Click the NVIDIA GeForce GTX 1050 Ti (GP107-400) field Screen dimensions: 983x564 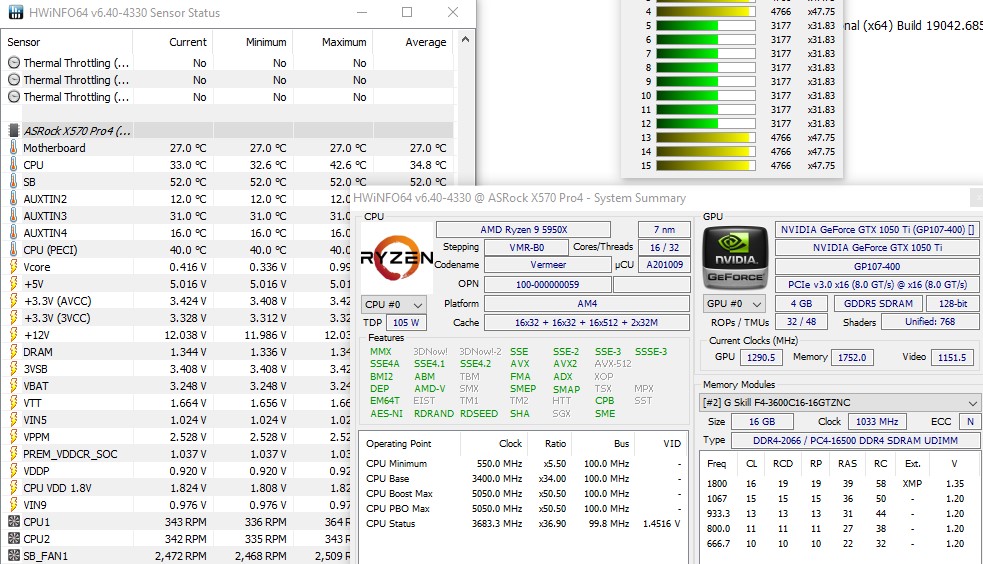877,229
